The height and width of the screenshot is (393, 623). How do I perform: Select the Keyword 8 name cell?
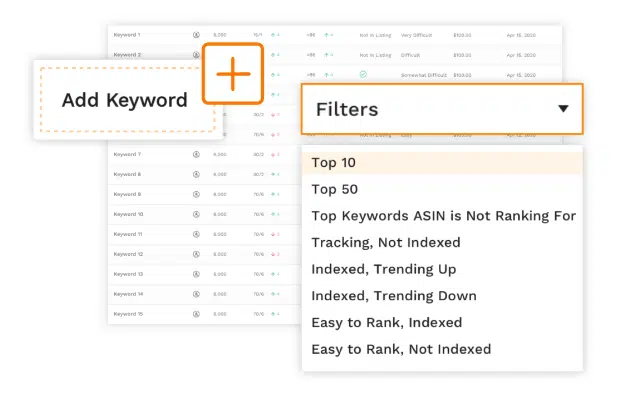click(x=127, y=174)
